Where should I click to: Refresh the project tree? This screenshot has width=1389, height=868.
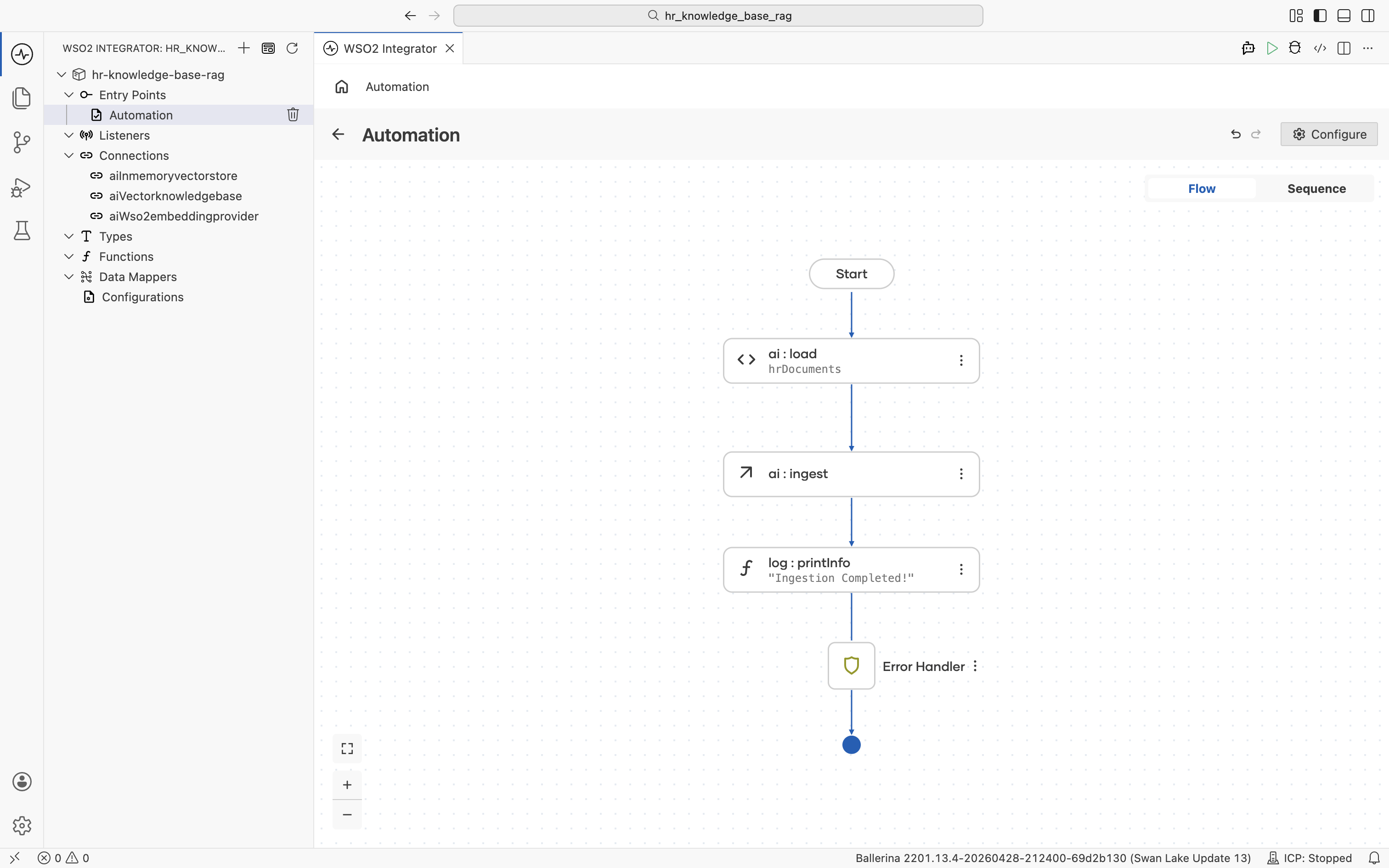pos(292,48)
